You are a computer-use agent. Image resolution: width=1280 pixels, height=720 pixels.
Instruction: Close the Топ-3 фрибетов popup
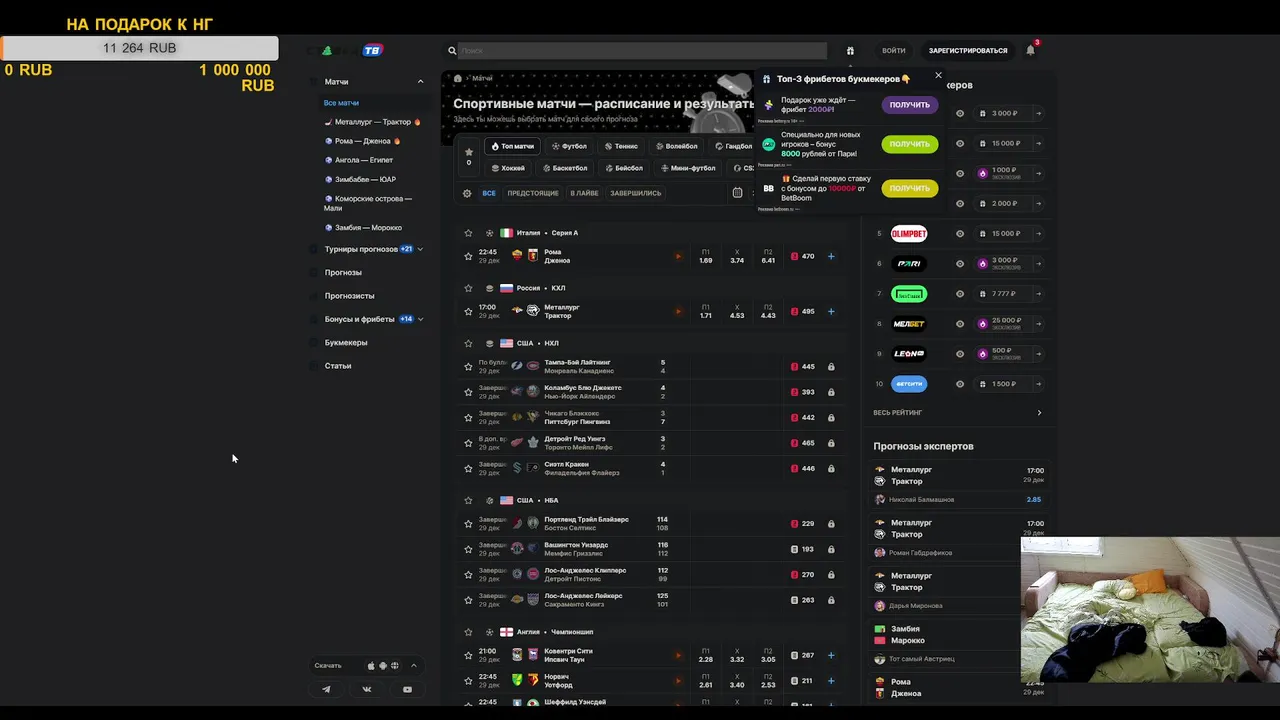pyautogui.click(x=938, y=75)
